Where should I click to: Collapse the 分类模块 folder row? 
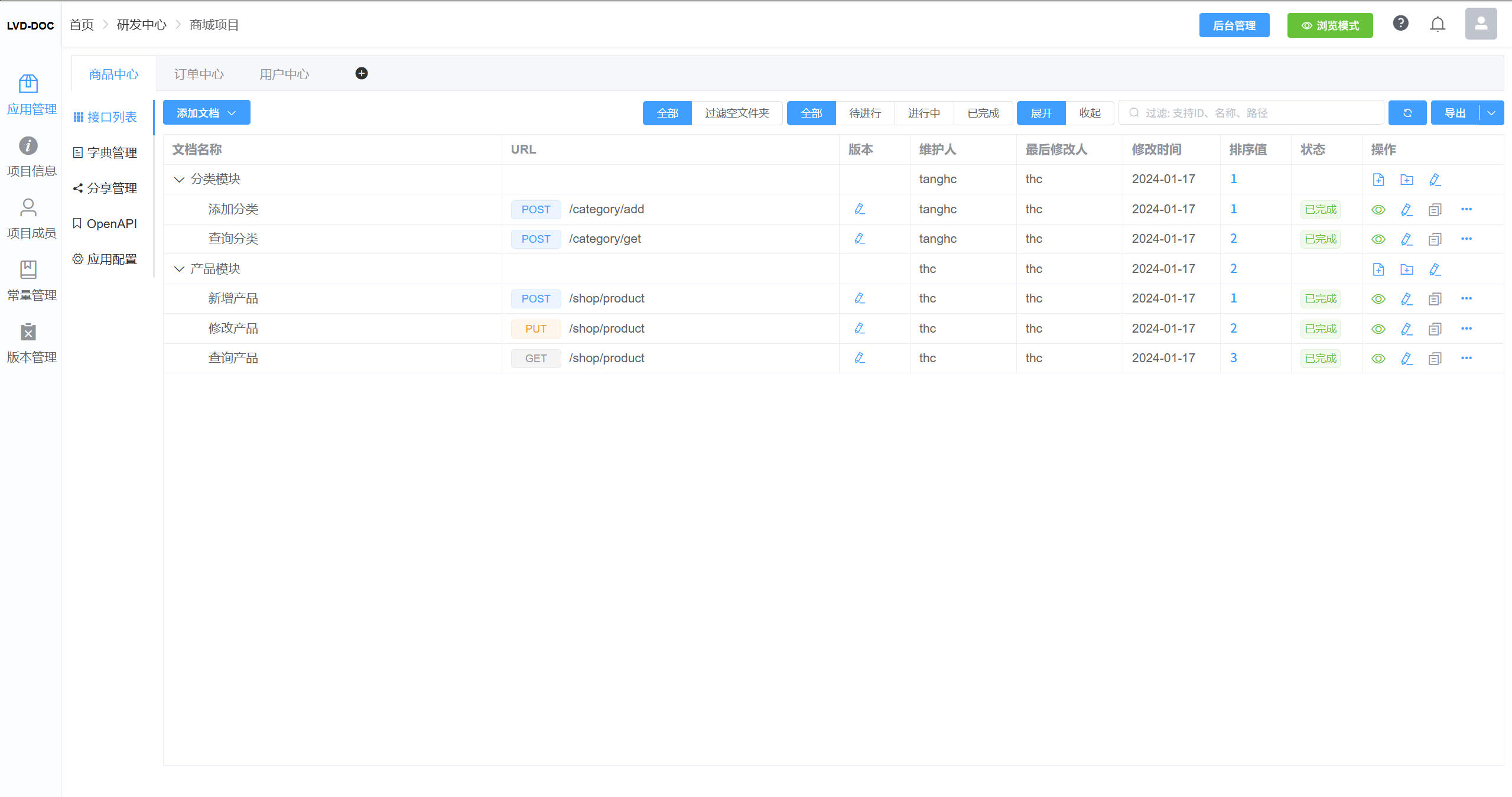point(179,180)
